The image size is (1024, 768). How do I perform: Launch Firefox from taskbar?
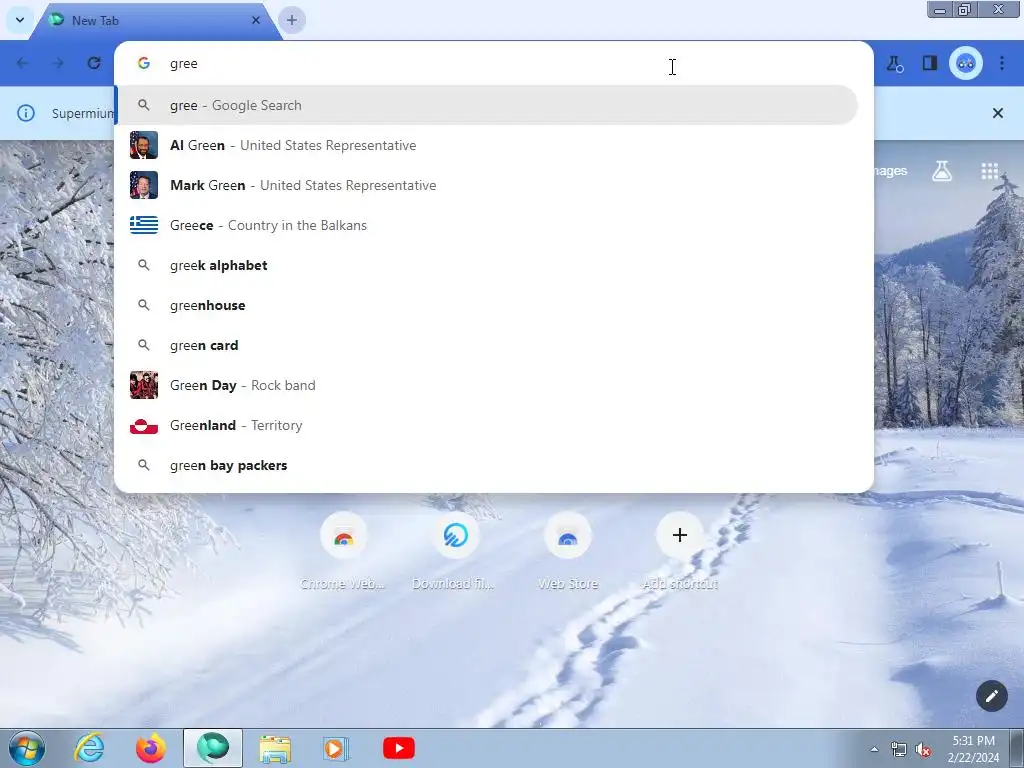coord(151,748)
